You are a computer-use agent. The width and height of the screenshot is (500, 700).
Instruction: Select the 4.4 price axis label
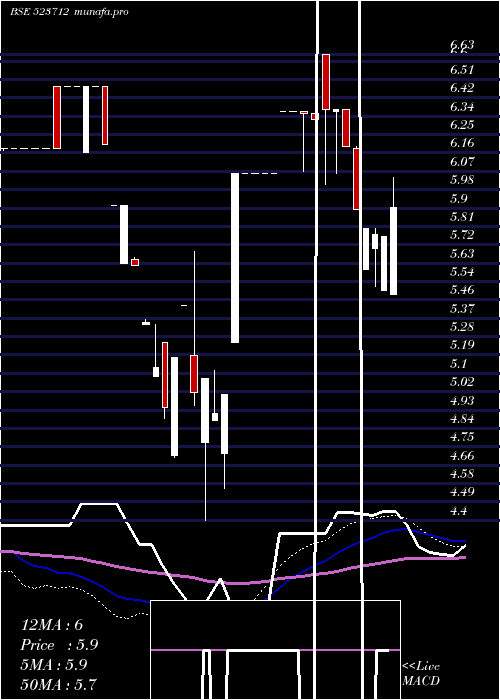click(458, 511)
